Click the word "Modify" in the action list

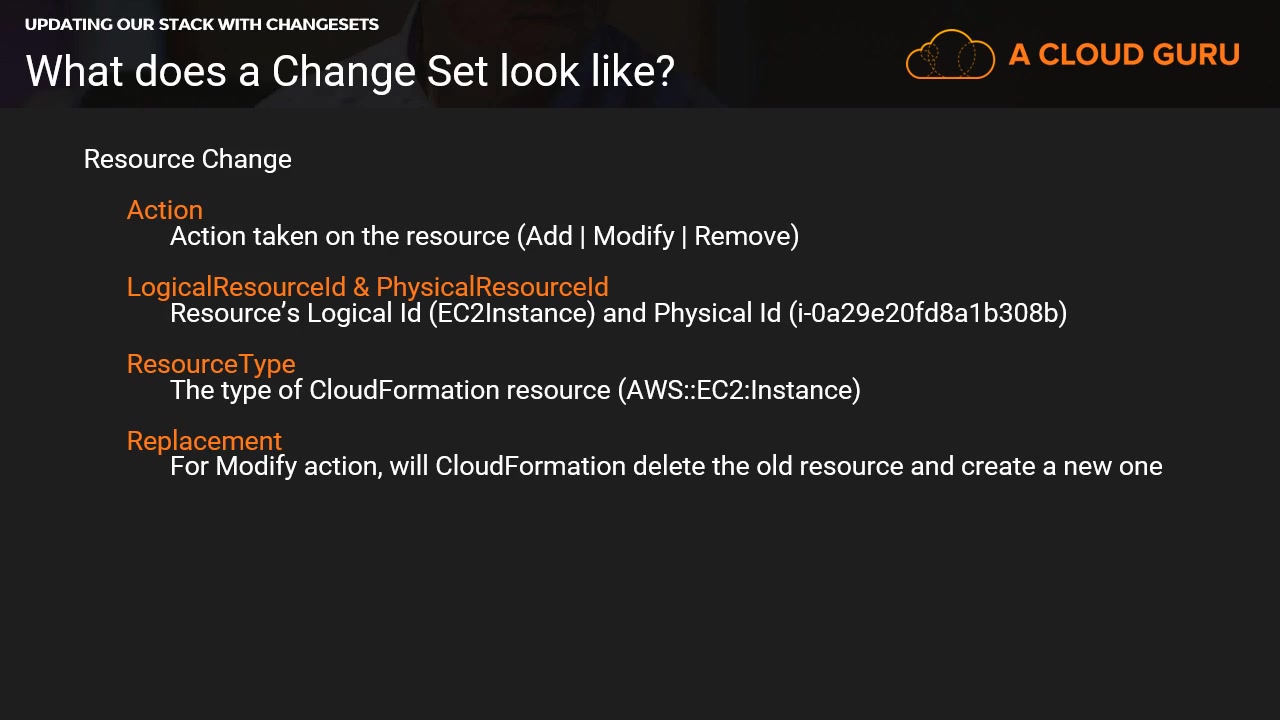click(x=633, y=236)
